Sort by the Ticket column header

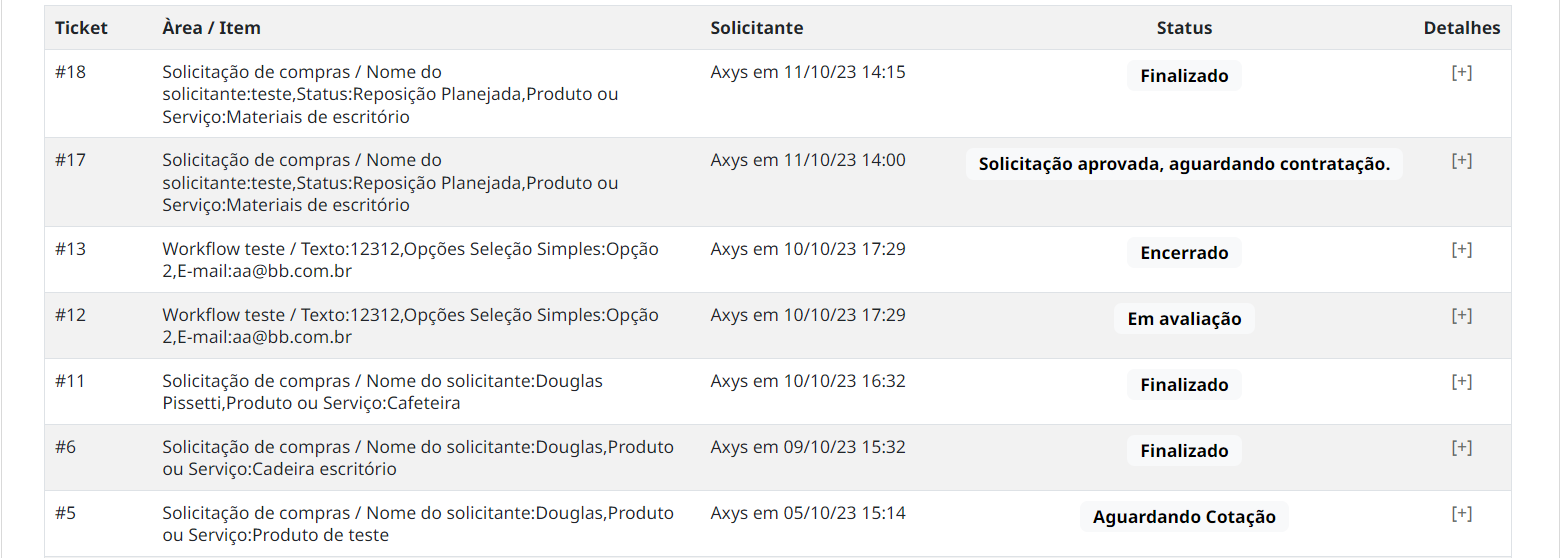[81, 28]
